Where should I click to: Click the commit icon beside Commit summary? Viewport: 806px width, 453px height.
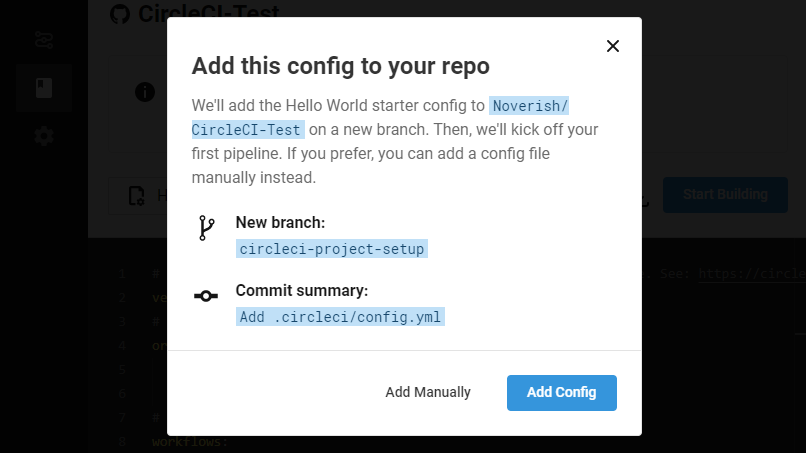coord(206,296)
